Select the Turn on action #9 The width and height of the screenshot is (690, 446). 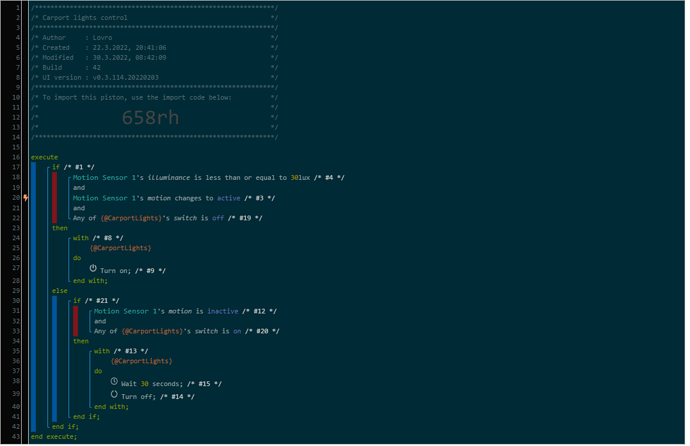click(133, 271)
